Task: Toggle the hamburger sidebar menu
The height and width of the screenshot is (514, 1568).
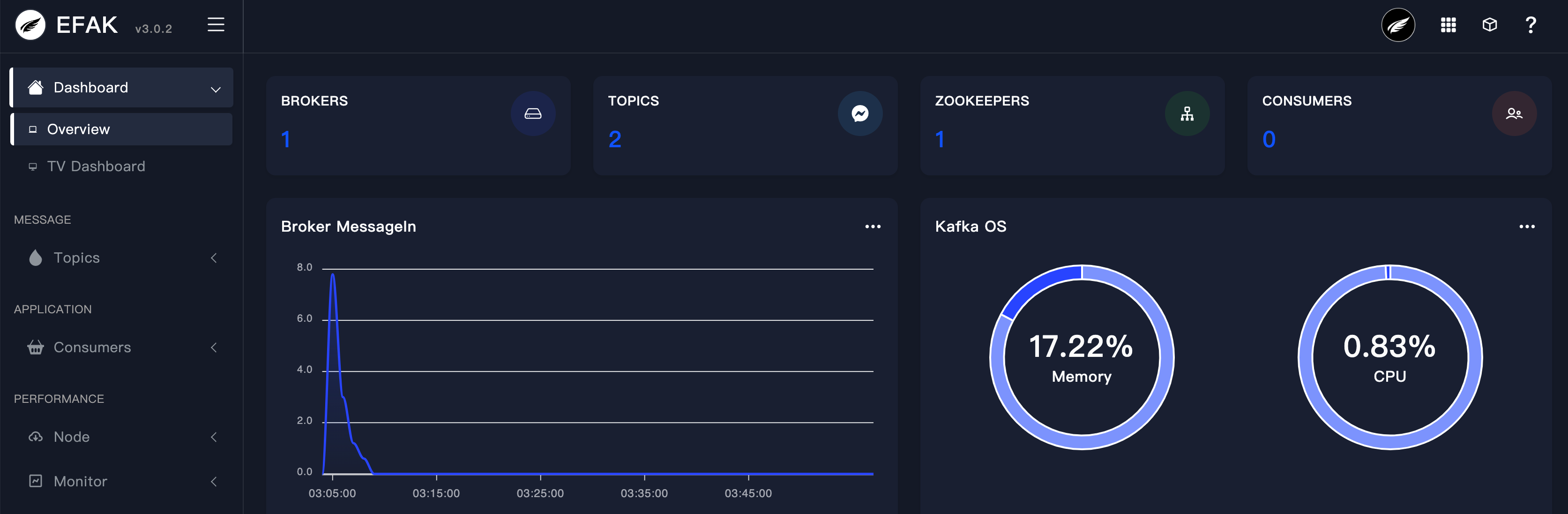Action: click(x=216, y=25)
